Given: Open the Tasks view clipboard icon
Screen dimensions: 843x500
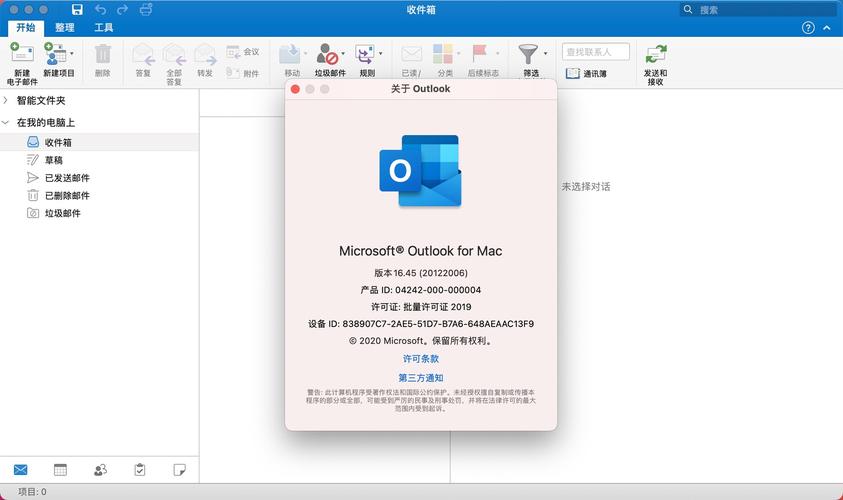Looking at the screenshot, I should (x=140, y=469).
